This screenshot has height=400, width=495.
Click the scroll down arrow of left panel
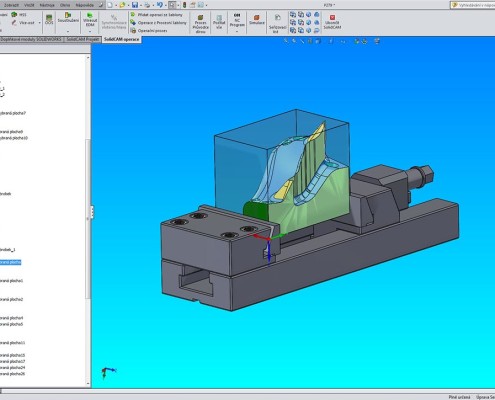(88, 384)
